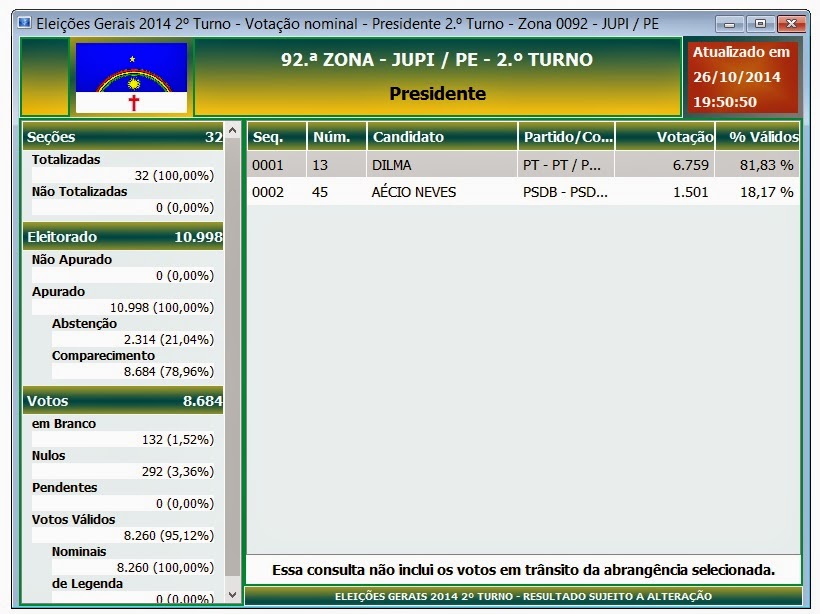Select the AÉCIO NEVES candidate row
Viewport: 820px width, 614px height.
pos(523,192)
